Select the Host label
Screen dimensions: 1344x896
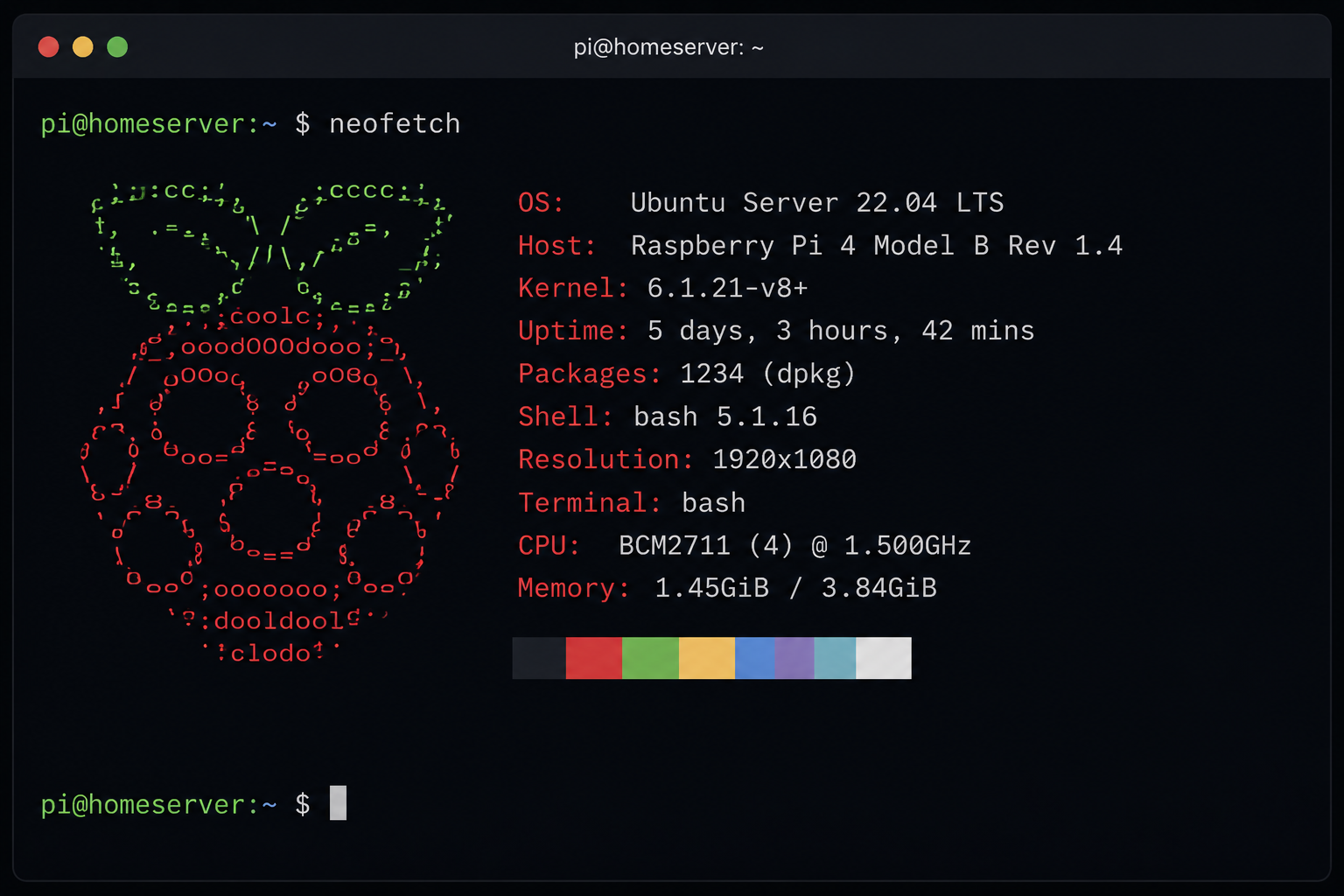click(556, 245)
